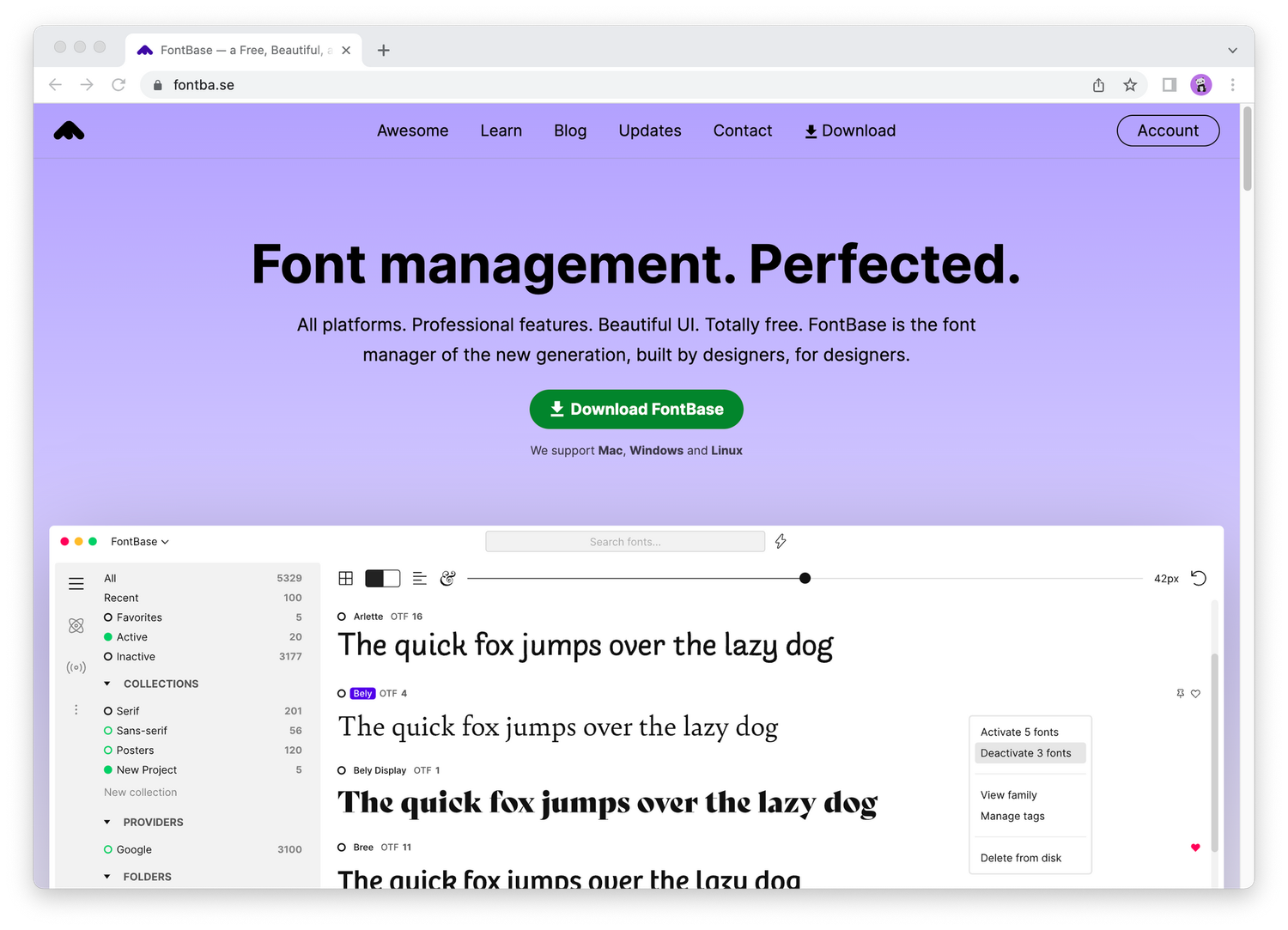Open the Contact nav link
Screen dimensions: 1288x930
[743, 131]
